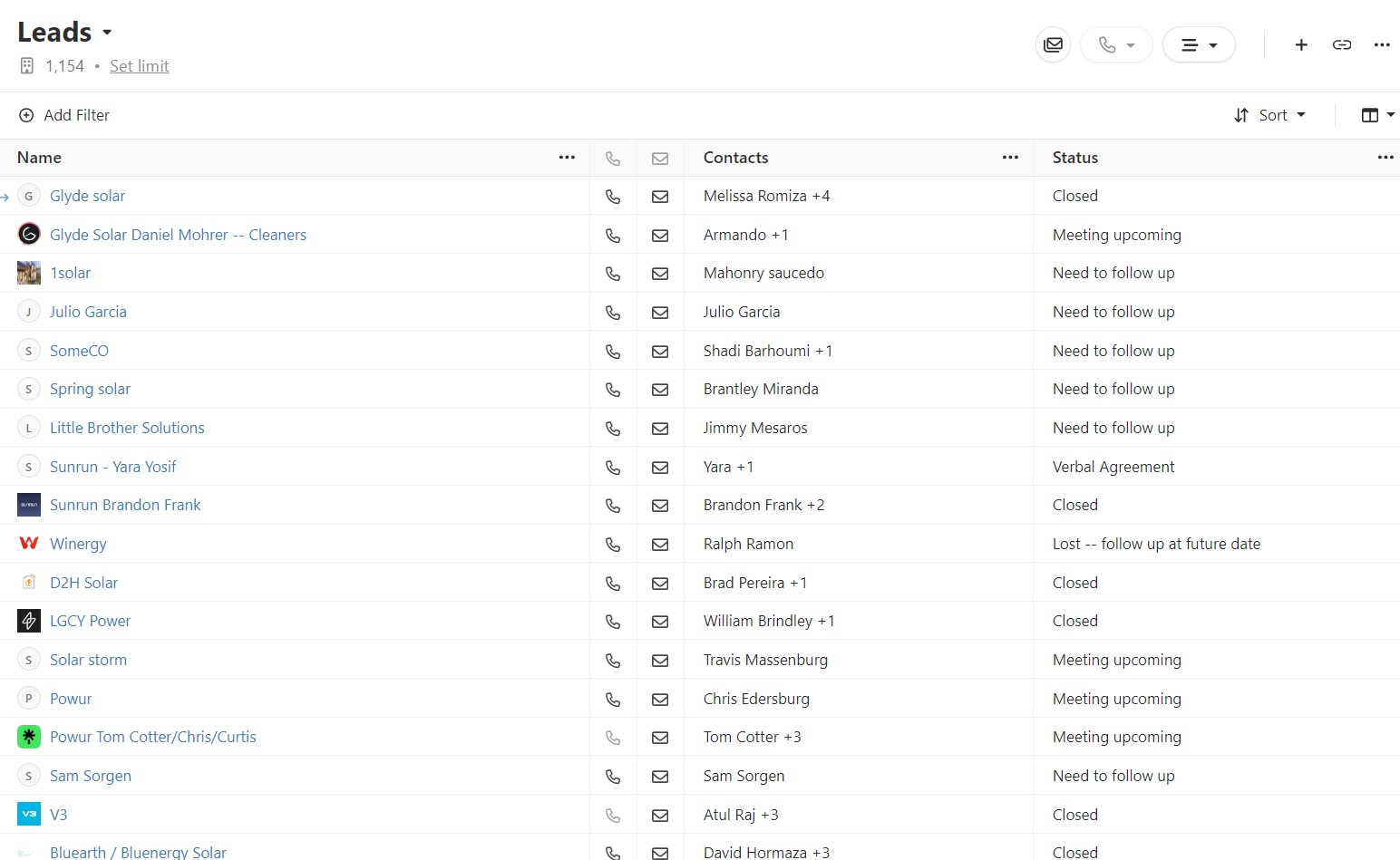Click Status column header

1075,158
